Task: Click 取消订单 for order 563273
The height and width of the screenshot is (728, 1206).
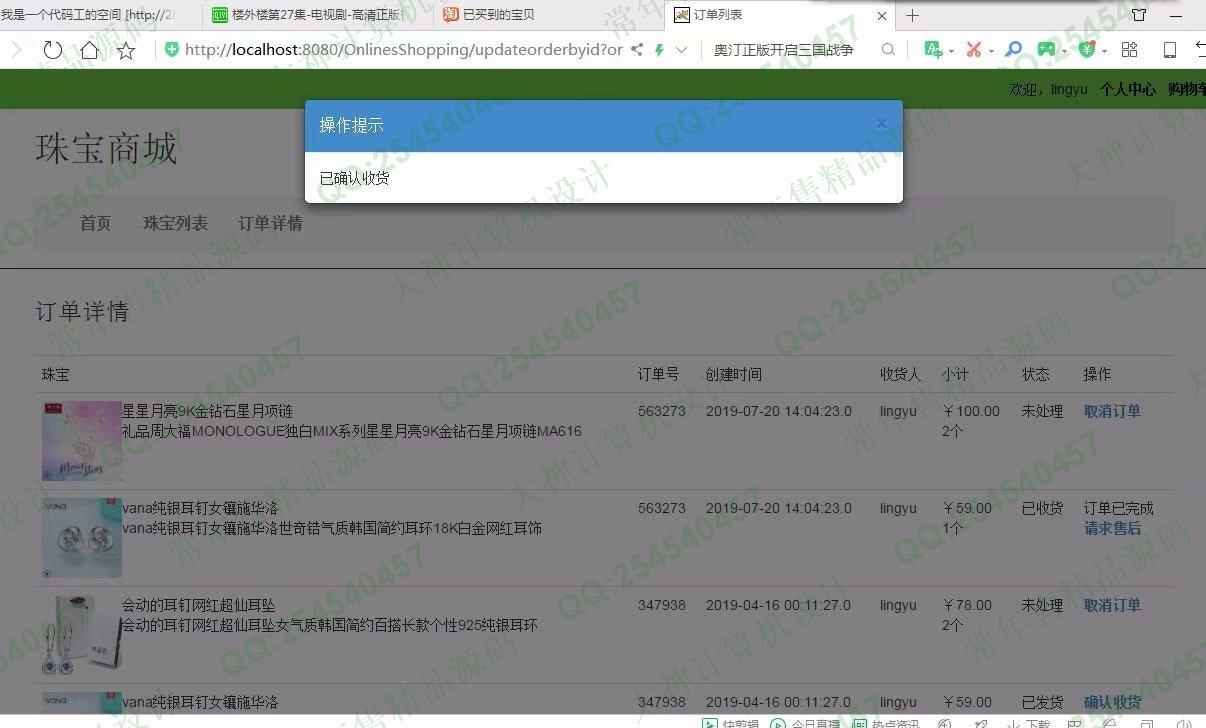Action: click(1112, 411)
